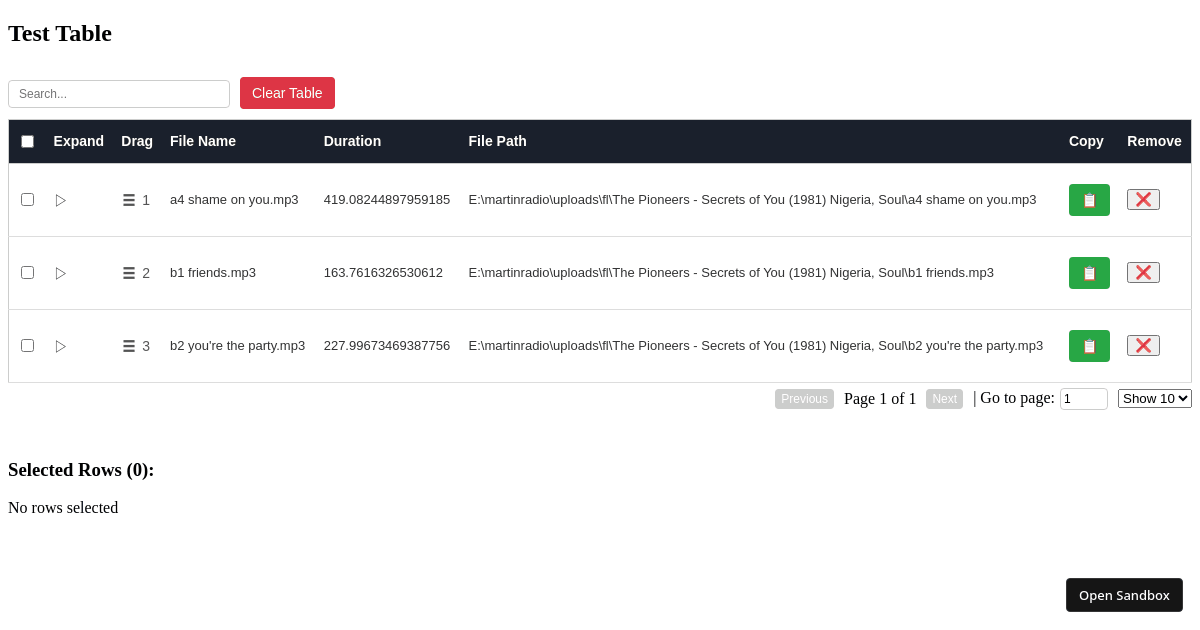Click the Selected Rows (0) heading

(81, 470)
